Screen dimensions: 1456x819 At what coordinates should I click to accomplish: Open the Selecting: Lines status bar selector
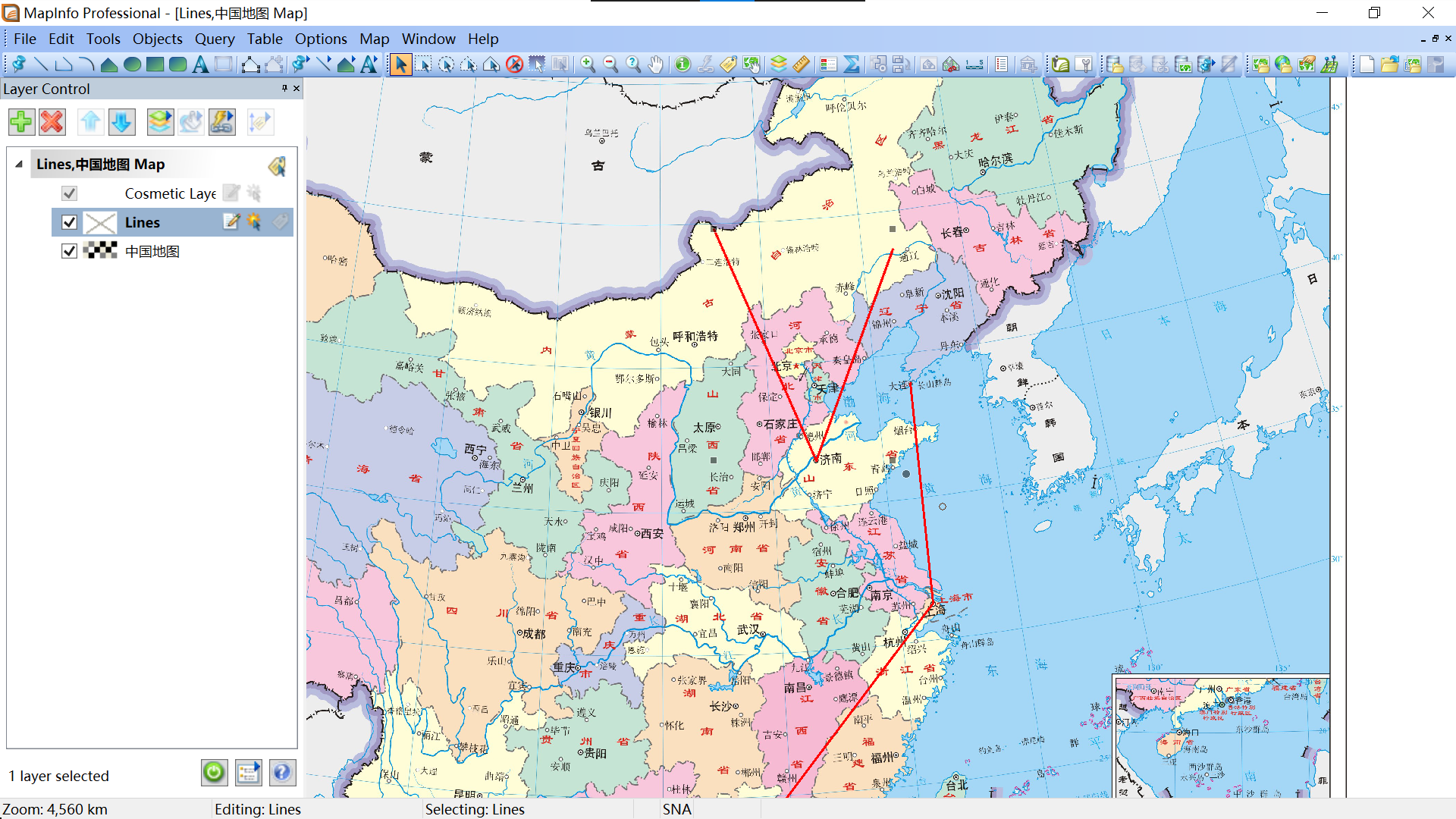(x=475, y=809)
